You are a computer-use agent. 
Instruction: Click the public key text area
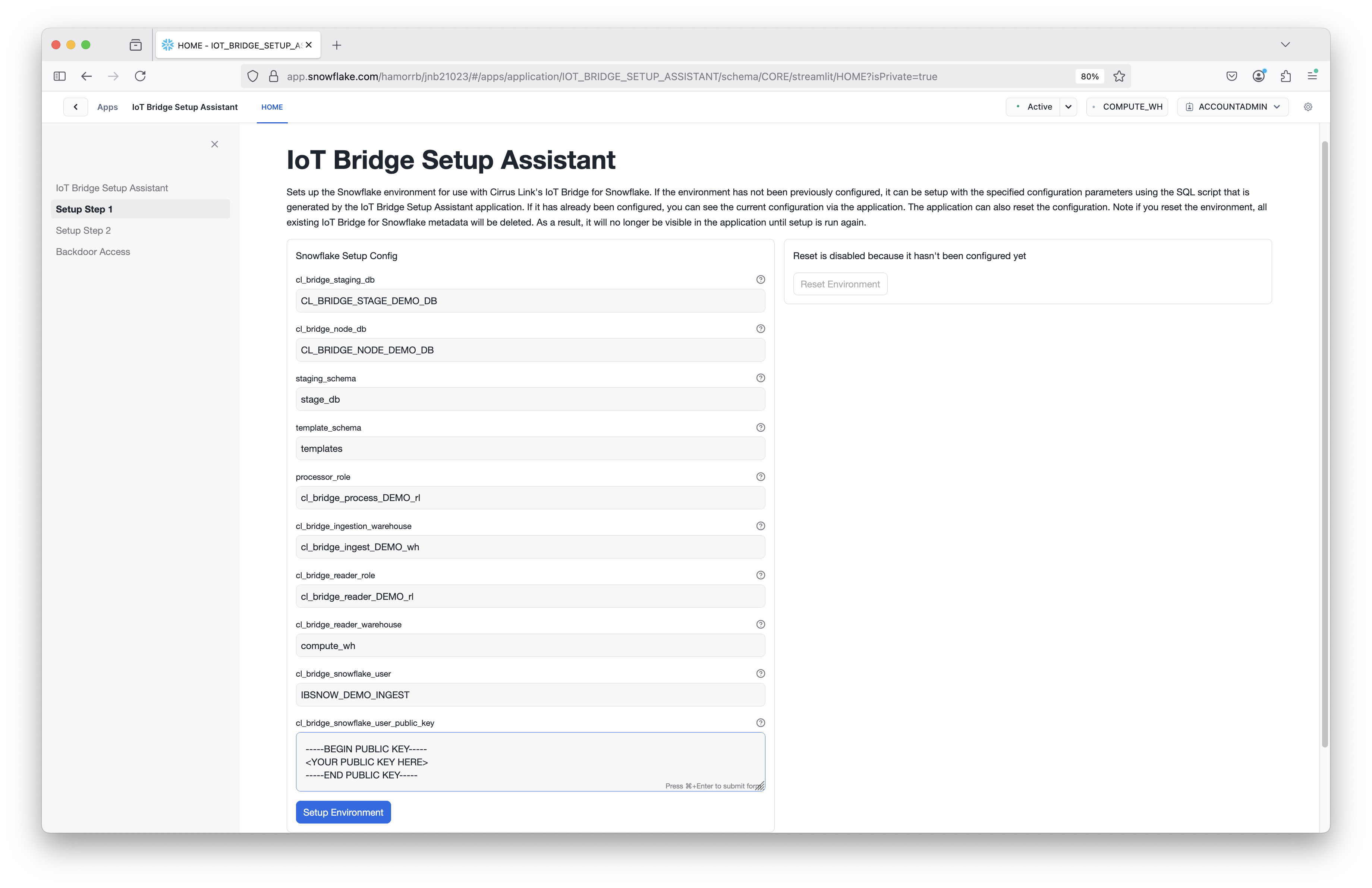tap(531, 762)
